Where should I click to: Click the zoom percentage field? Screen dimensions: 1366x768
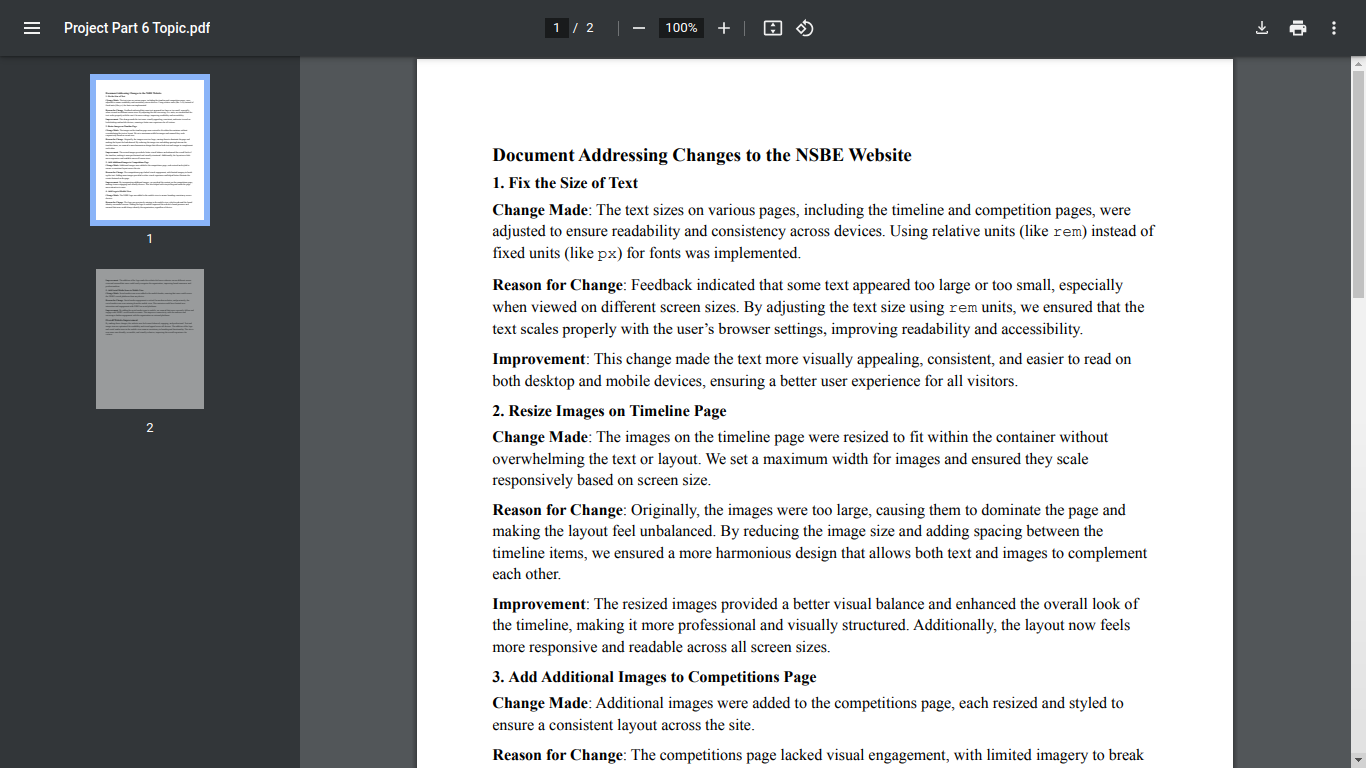click(681, 28)
